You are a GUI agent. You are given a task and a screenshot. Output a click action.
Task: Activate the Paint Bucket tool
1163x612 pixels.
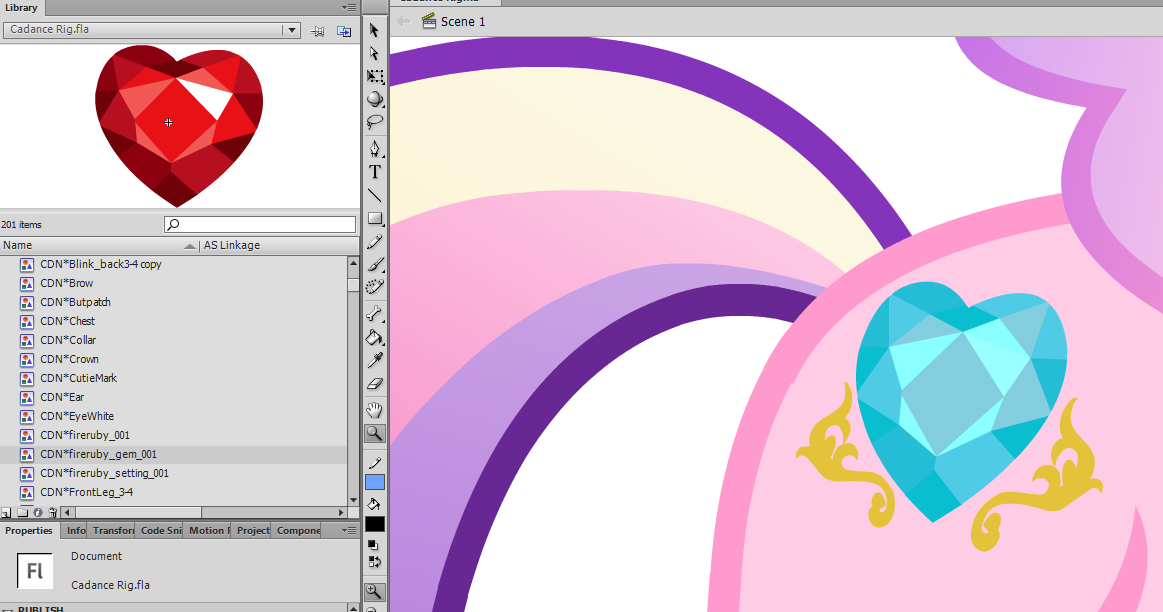[375, 338]
